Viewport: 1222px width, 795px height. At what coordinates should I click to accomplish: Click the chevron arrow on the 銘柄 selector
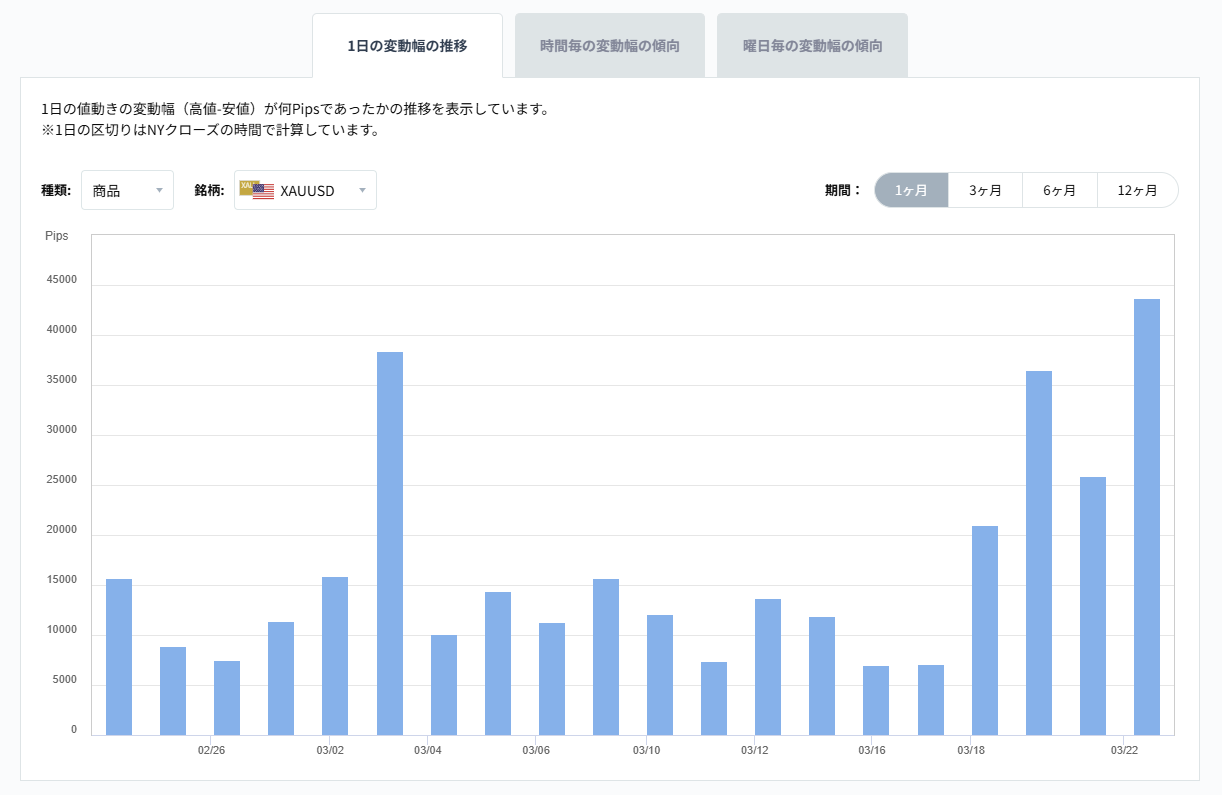363,190
